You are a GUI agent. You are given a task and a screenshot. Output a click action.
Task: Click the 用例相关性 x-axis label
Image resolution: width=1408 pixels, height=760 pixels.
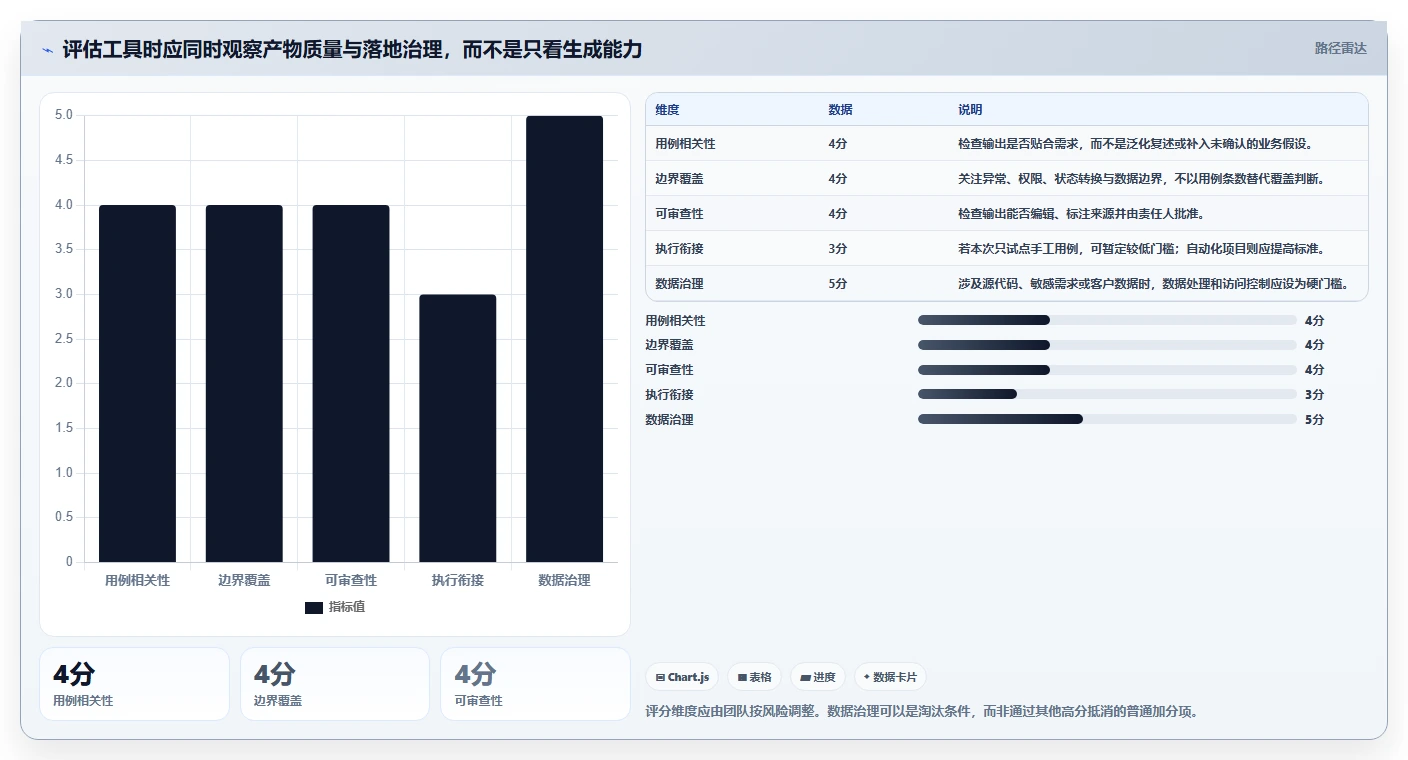tap(137, 580)
